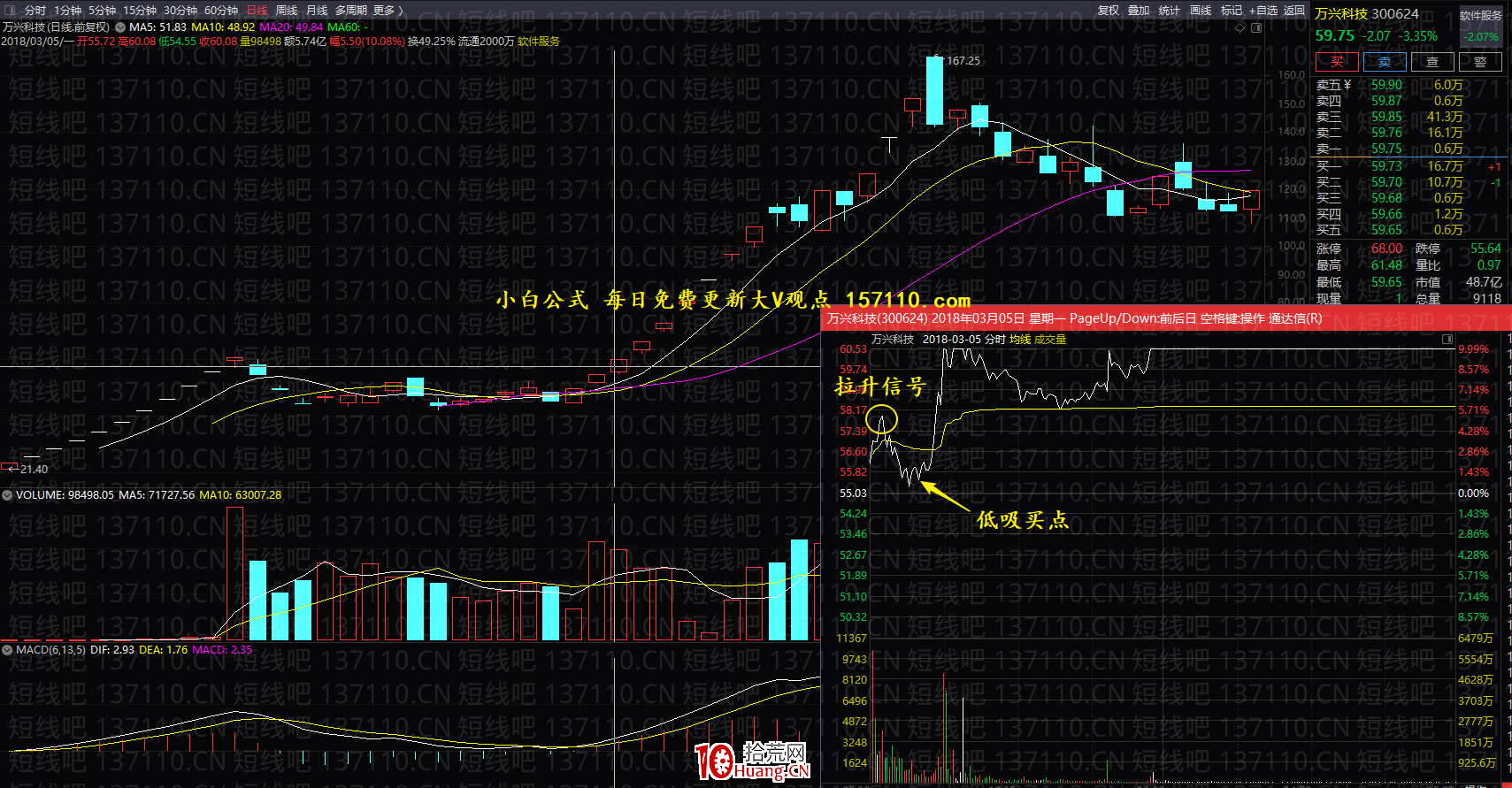Expand the MACD indicator options
This screenshot has width=1512, height=788.
(7, 650)
